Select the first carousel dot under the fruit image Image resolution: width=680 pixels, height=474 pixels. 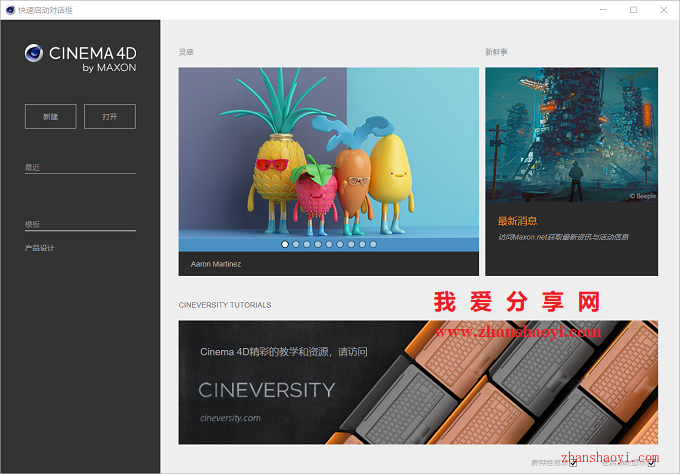(285, 244)
